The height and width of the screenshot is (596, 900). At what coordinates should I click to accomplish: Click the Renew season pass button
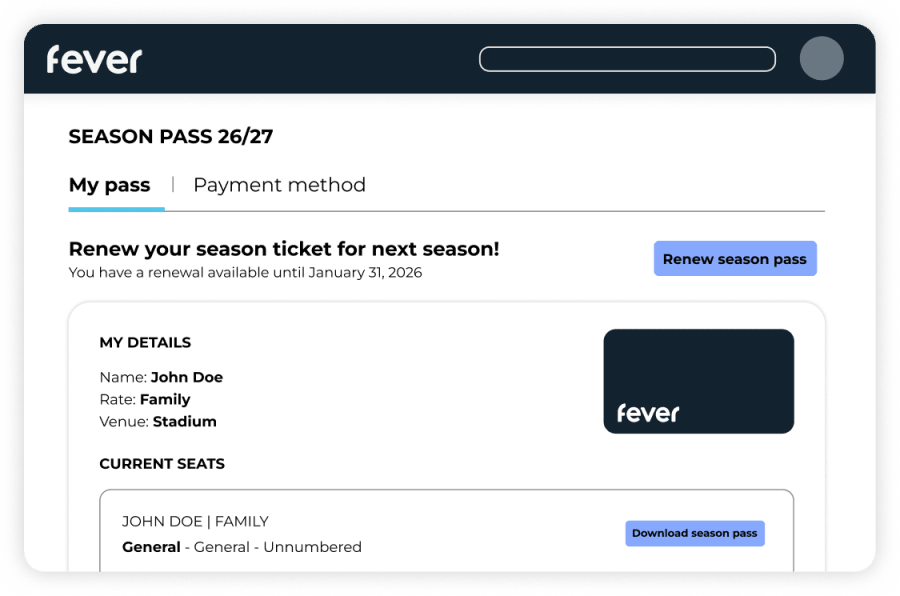pyautogui.click(x=735, y=258)
